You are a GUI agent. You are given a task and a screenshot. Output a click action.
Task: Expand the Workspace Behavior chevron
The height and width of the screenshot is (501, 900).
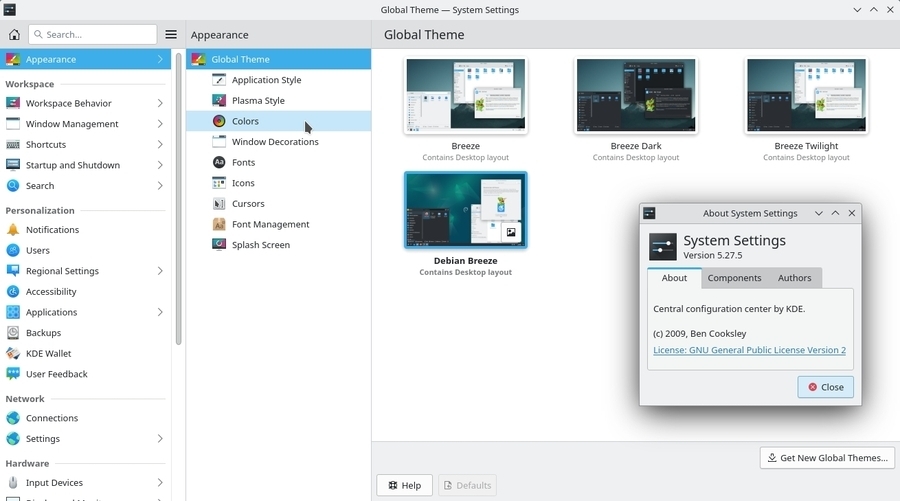point(160,103)
